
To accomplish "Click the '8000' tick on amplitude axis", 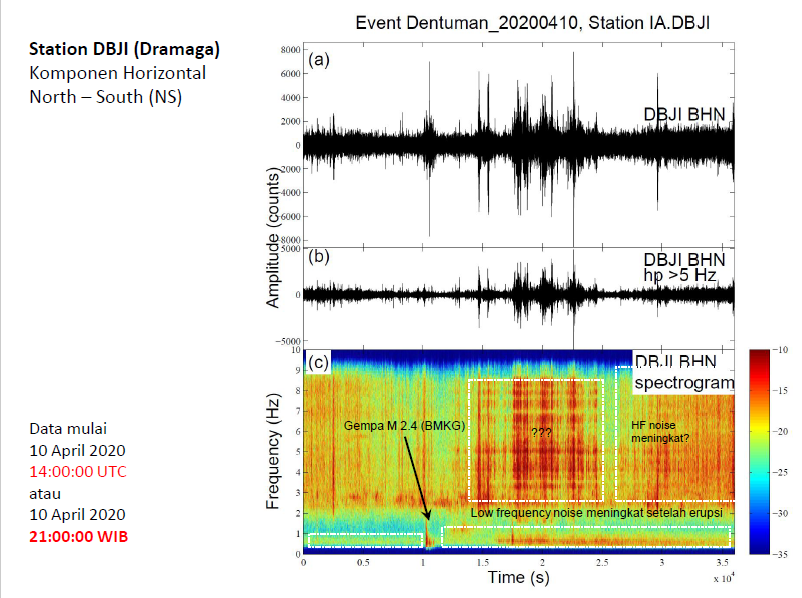I will click(290, 50).
